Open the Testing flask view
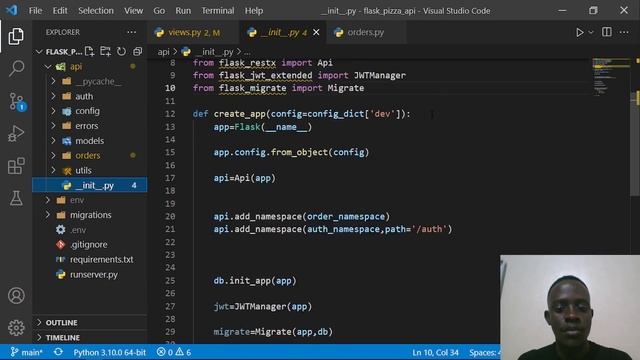The image size is (640, 360). (x=16, y=198)
